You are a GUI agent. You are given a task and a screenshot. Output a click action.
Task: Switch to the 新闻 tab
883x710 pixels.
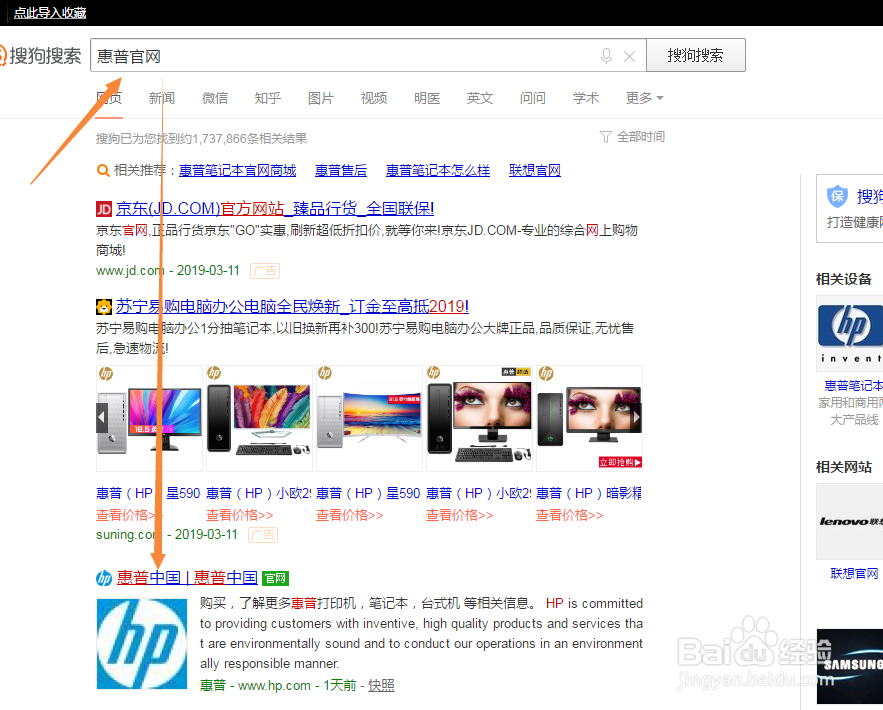(x=162, y=98)
